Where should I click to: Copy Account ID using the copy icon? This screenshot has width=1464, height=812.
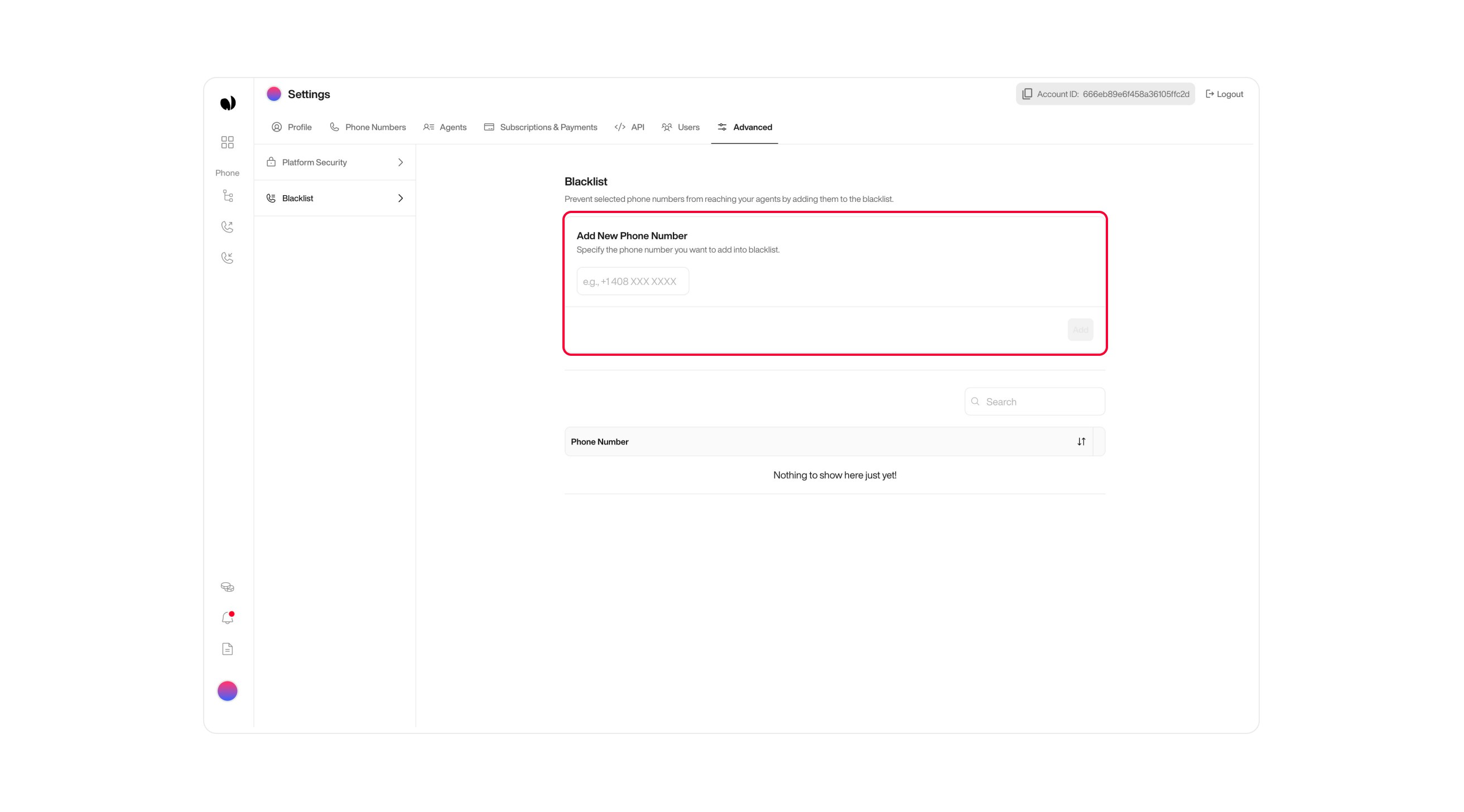click(x=1027, y=94)
